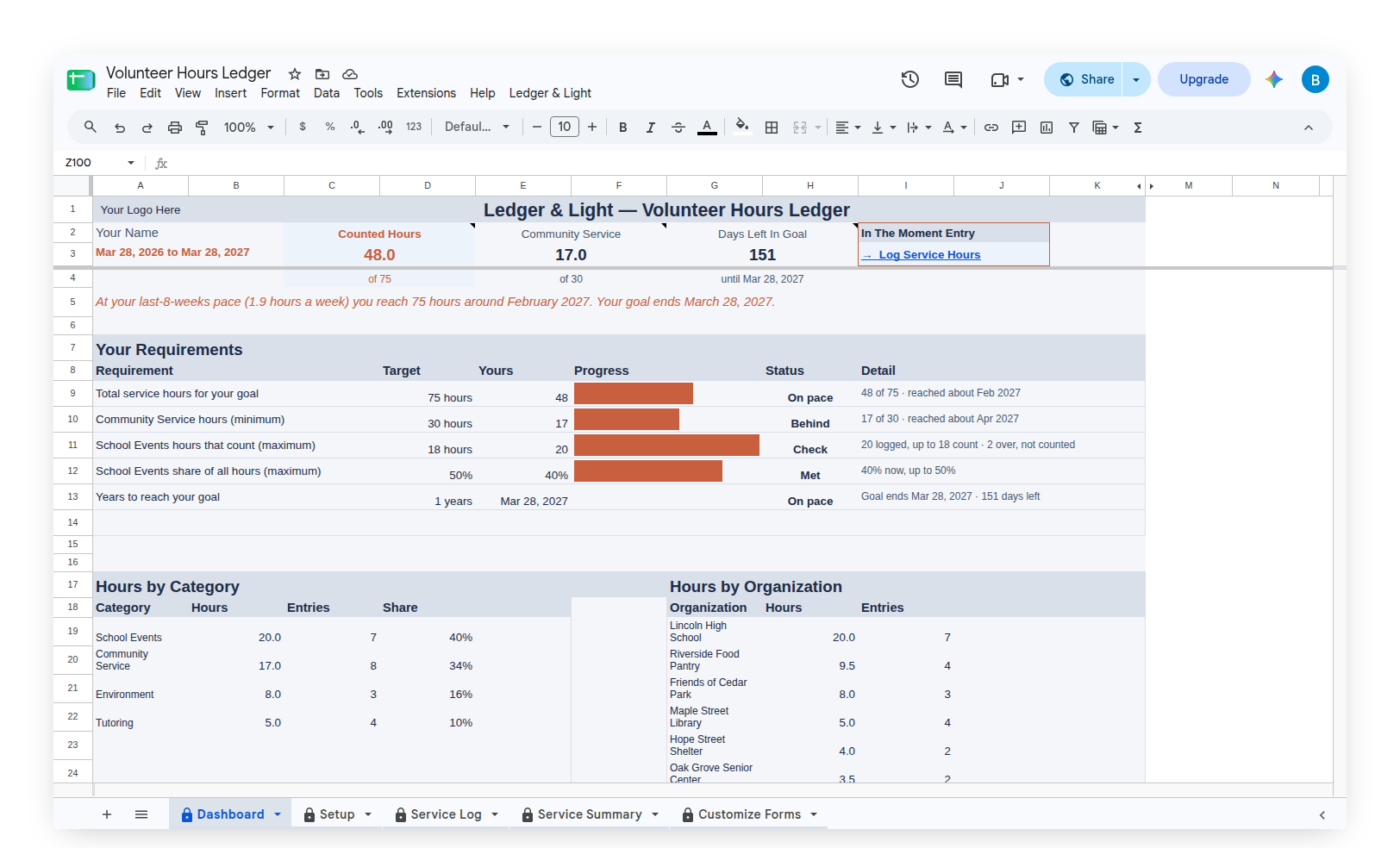This screenshot has width=1400, height=848.
Task: Search the menus with magnifier icon
Action: pyautogui.click(x=91, y=128)
